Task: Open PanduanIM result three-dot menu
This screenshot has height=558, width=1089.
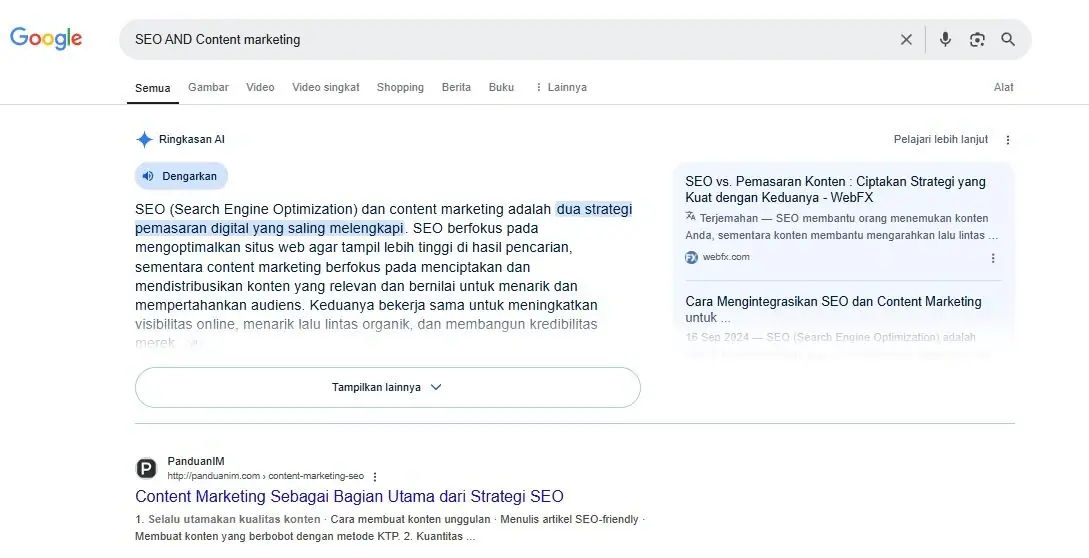Action: (375, 477)
